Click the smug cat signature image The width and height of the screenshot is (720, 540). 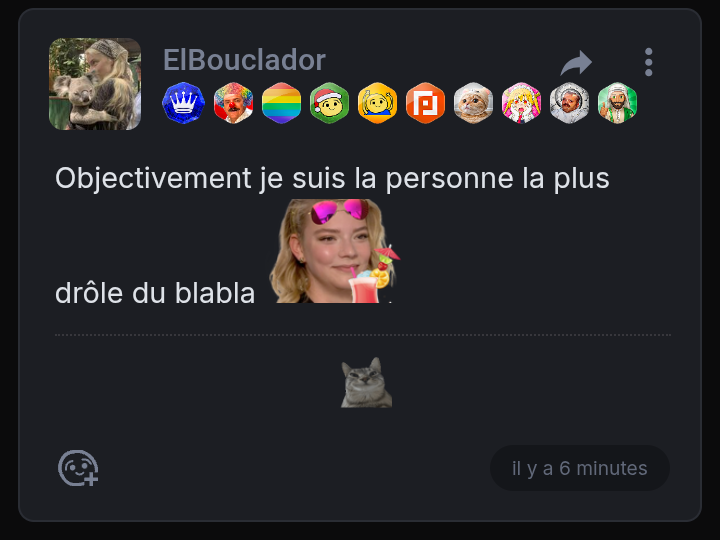click(x=366, y=382)
